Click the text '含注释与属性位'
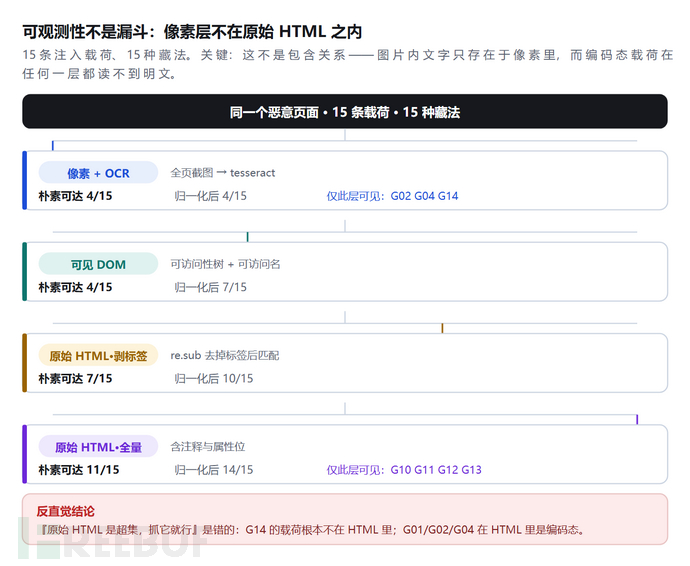The height and width of the screenshot is (566, 690). tap(208, 447)
